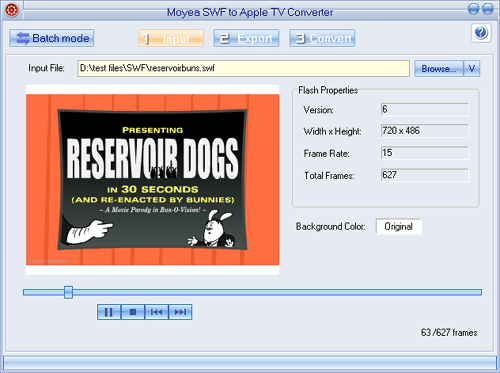Click the playback position slider handle

pos(68,292)
